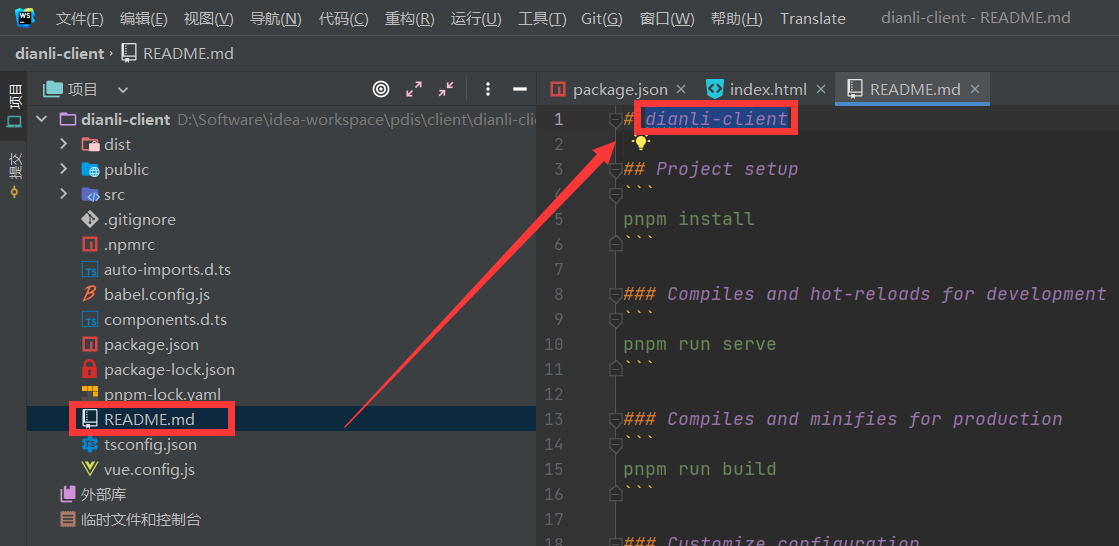1119x546 pixels.
Task: Collapse the dianli-client root folder
Action: [41, 119]
